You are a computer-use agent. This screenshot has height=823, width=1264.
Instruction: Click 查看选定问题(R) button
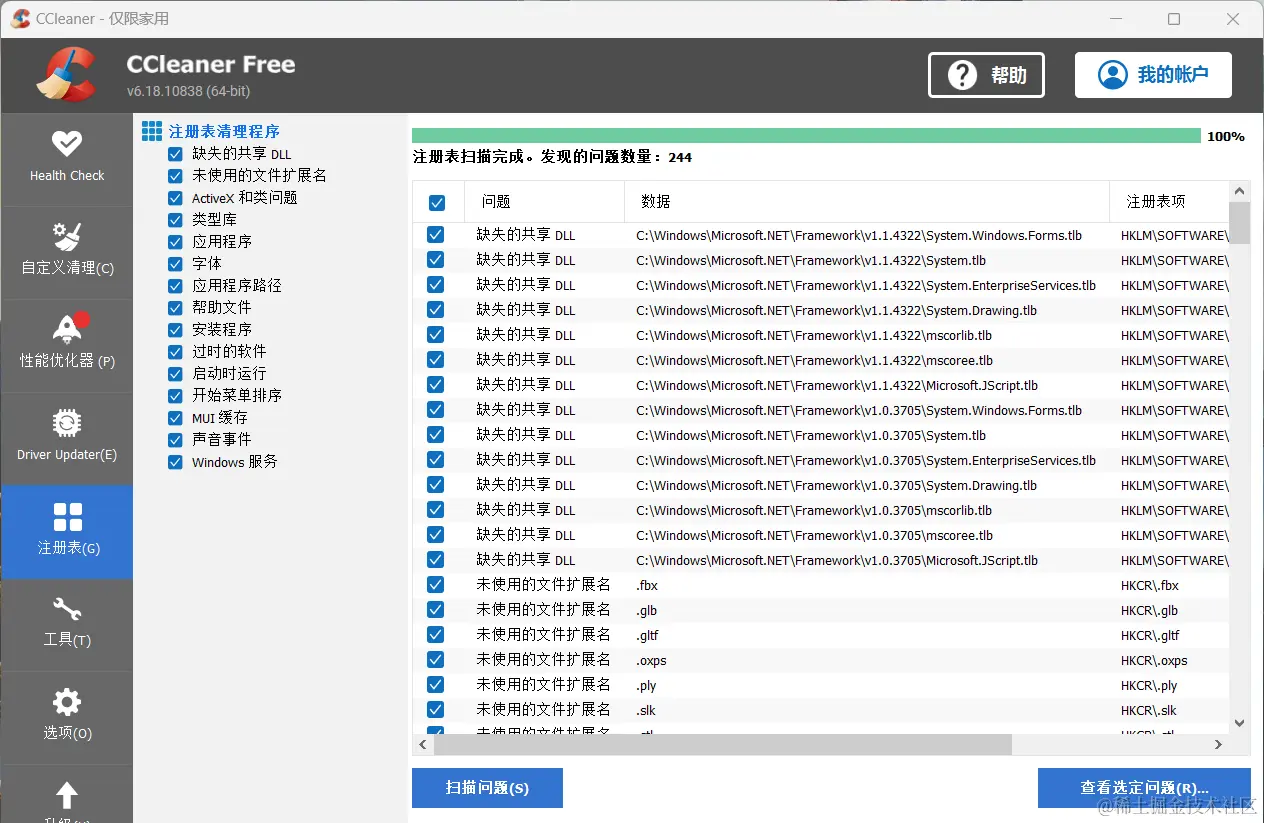click(x=1144, y=788)
